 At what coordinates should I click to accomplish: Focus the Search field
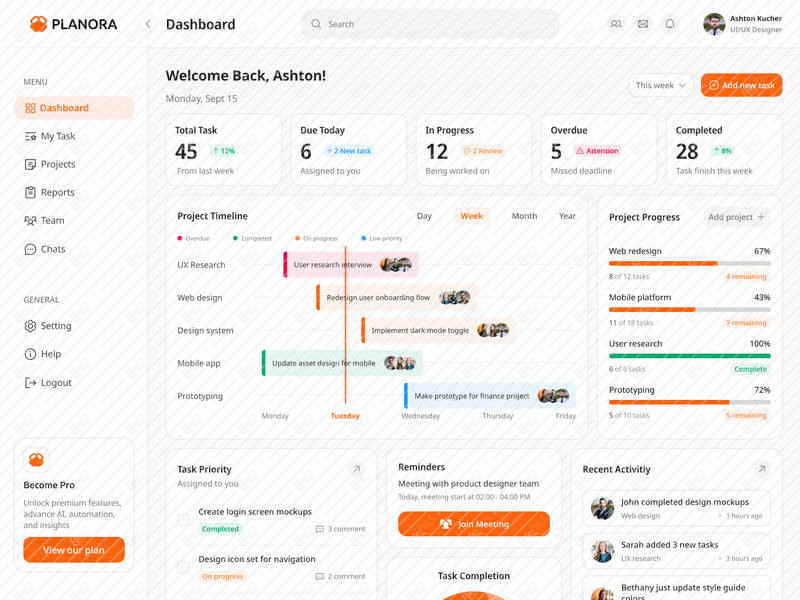[x=430, y=24]
